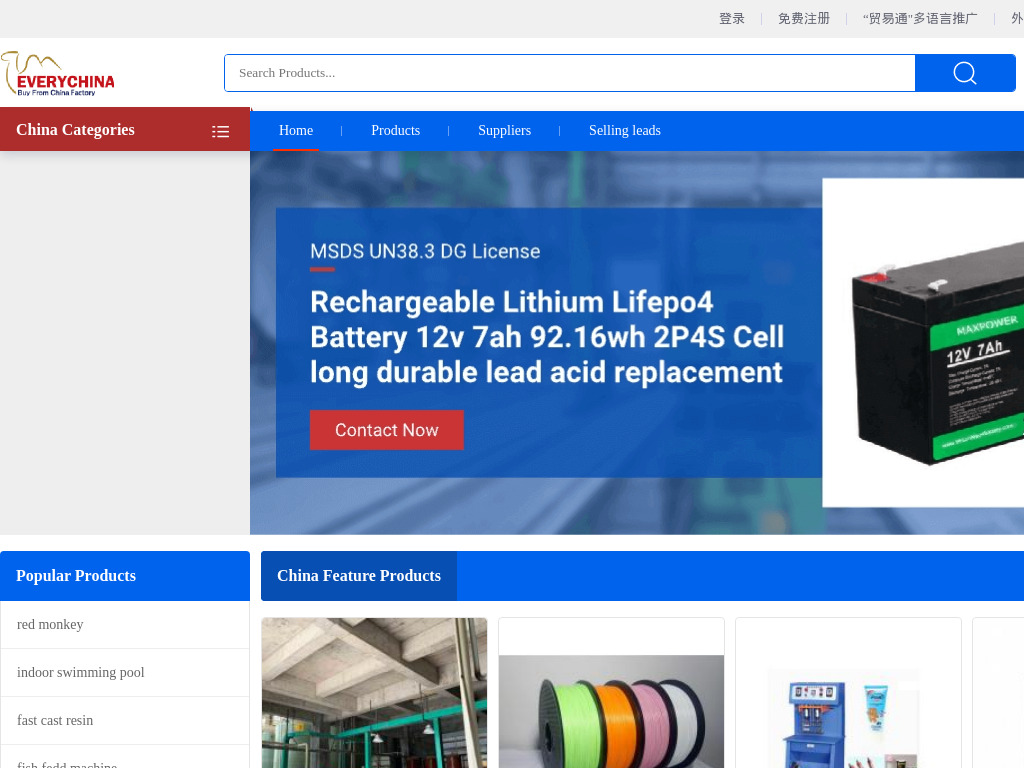Open the "贸易通"多语言推广 link

click(x=920, y=18)
